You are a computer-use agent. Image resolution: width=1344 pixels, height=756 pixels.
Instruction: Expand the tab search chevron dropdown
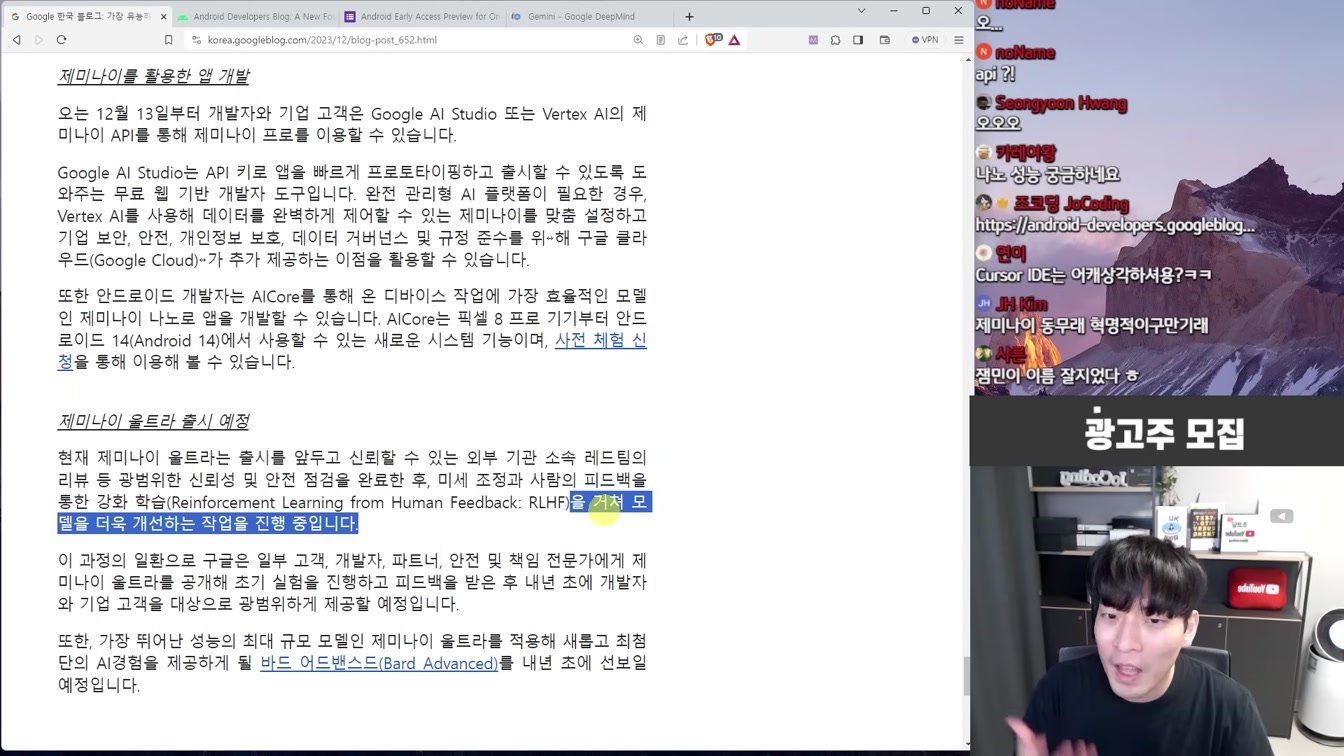861,11
